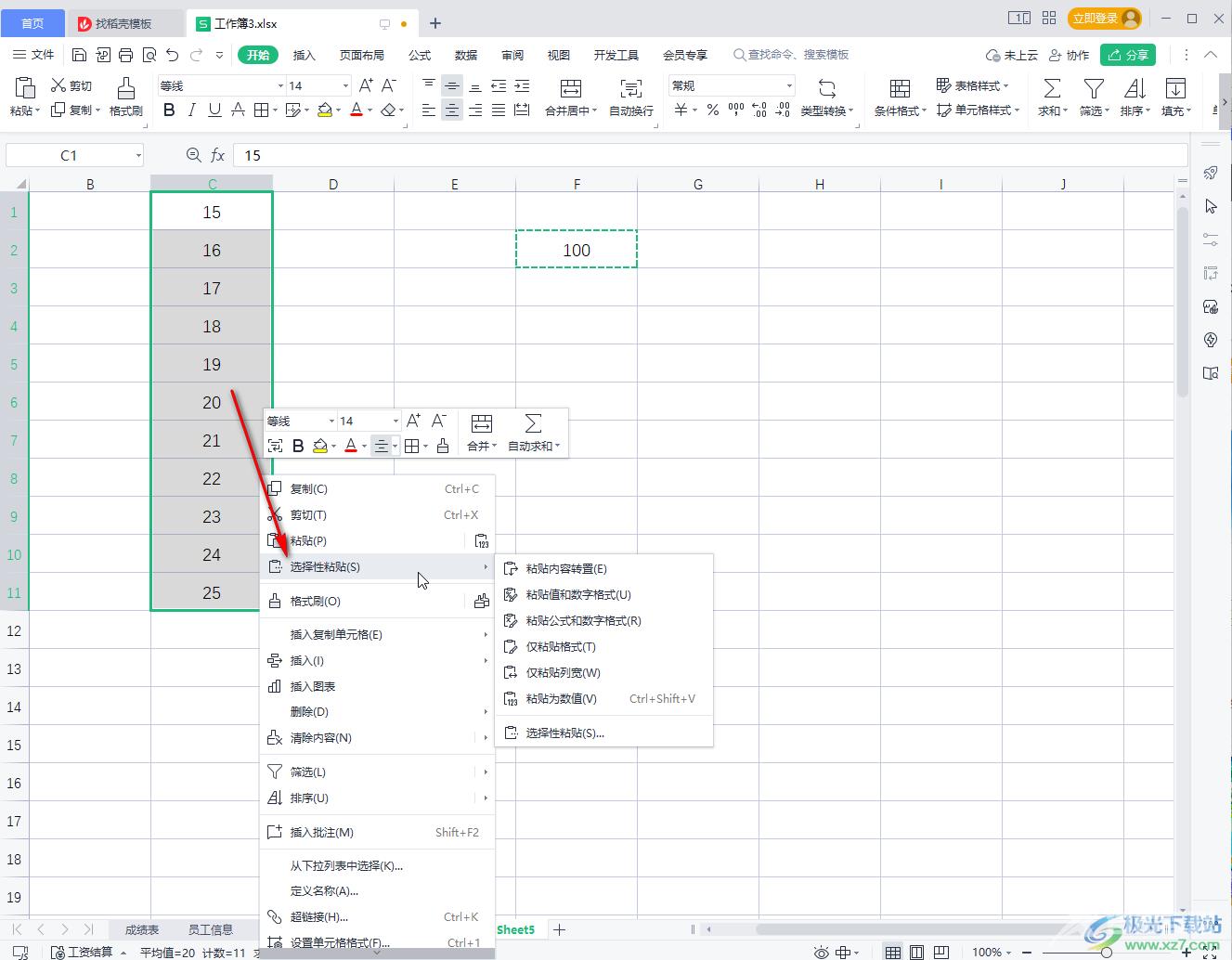
Task: Open the 表格样式 dropdown in ribbon
Action: [972, 85]
